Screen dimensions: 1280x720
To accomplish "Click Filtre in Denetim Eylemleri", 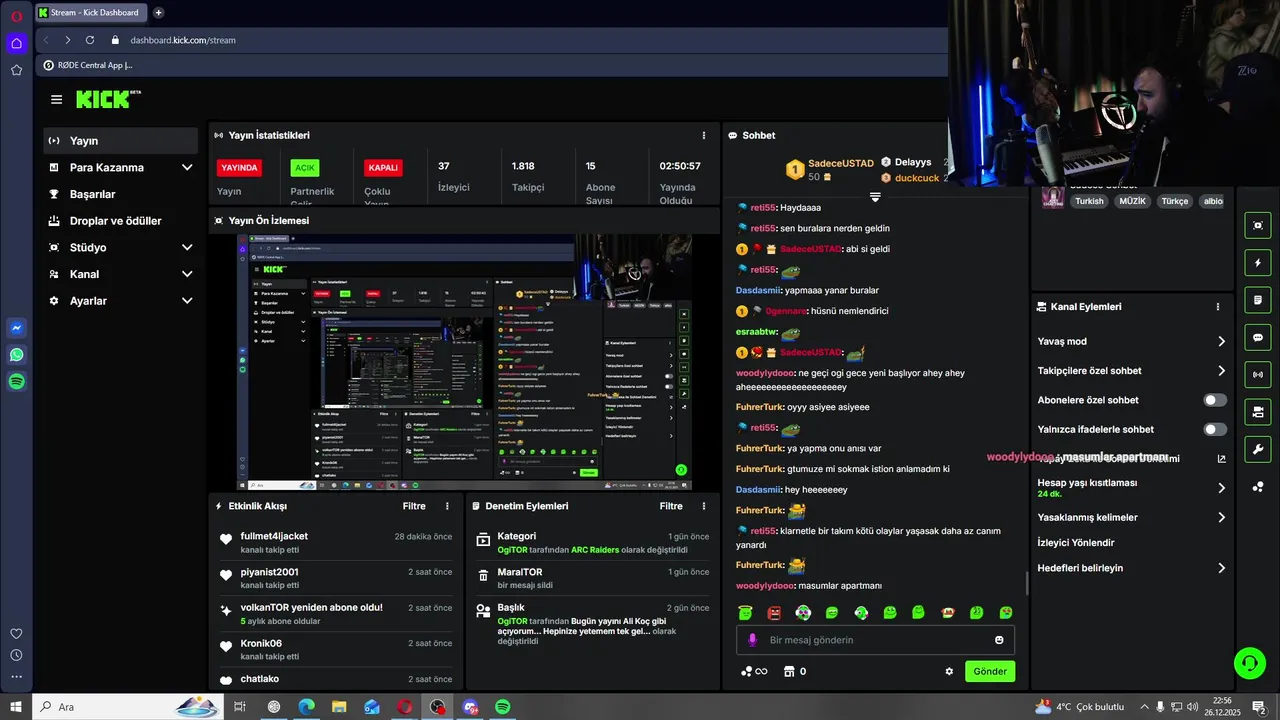I will point(671,506).
